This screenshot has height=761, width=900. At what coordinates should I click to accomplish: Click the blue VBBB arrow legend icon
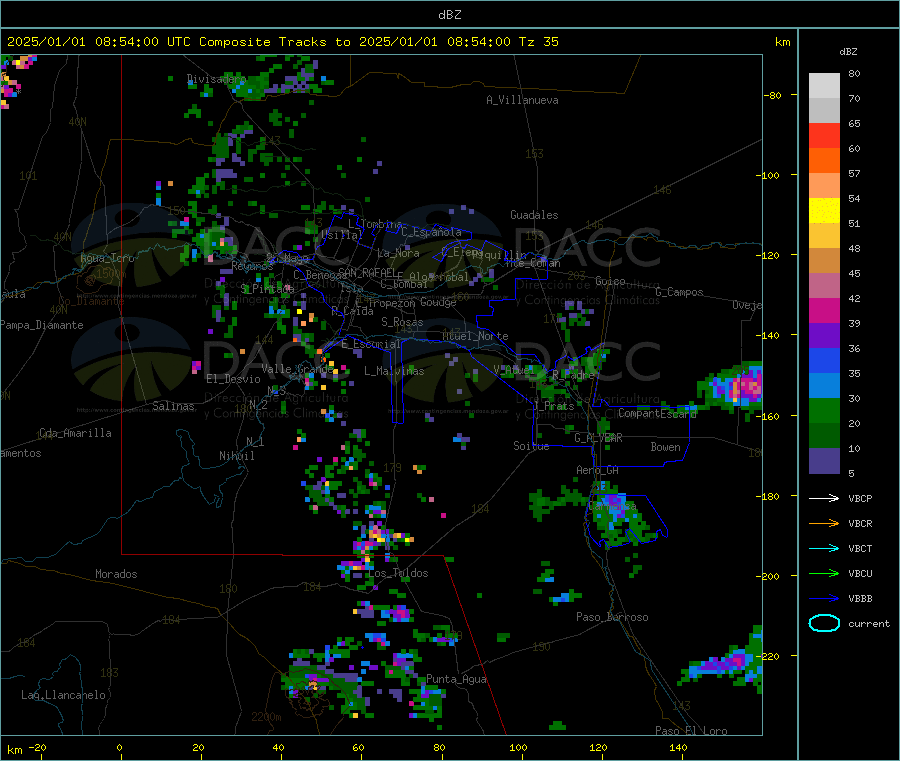(824, 598)
